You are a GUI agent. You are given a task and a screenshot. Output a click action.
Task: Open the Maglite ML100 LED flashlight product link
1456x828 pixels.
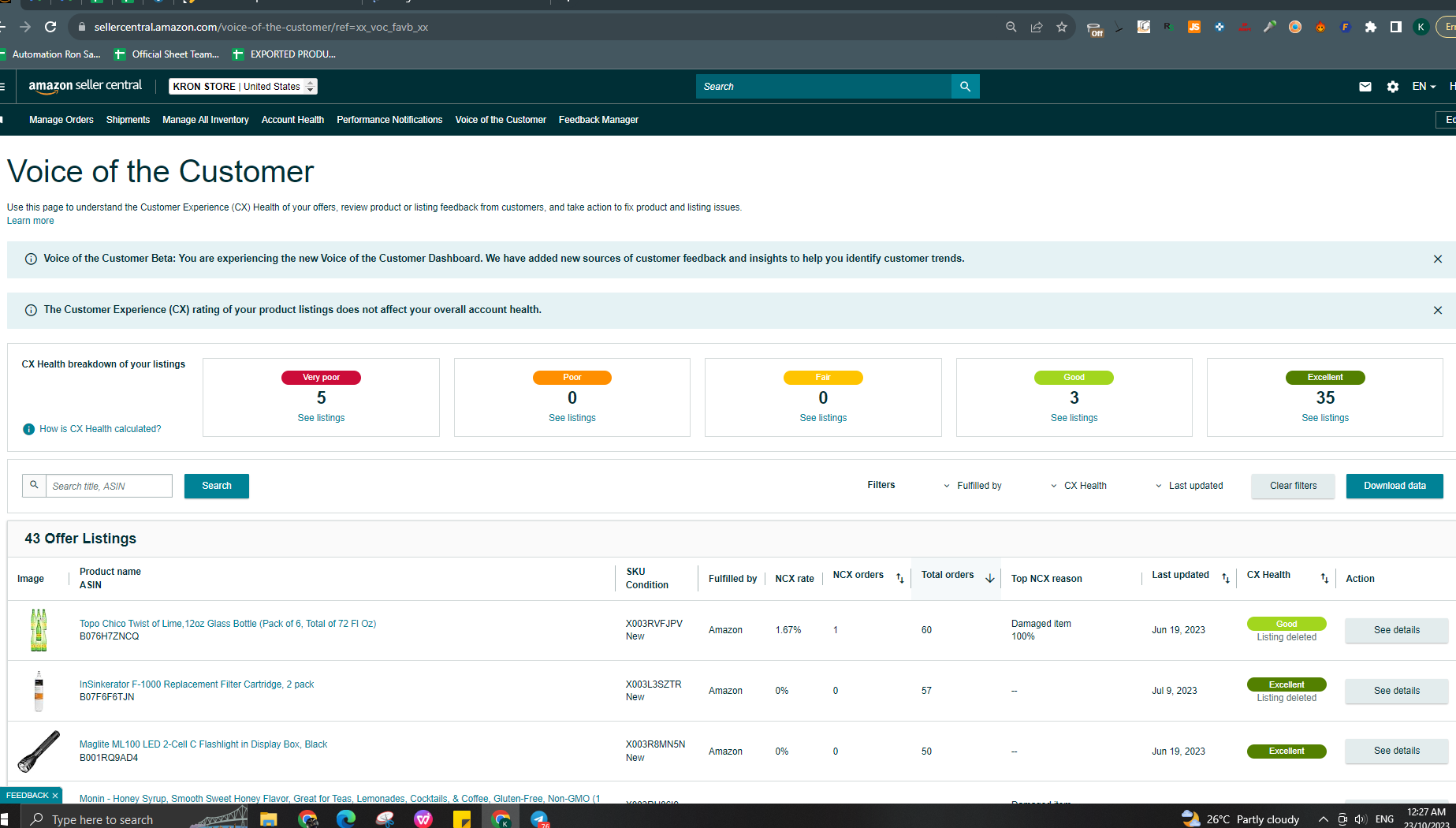pyautogui.click(x=203, y=744)
